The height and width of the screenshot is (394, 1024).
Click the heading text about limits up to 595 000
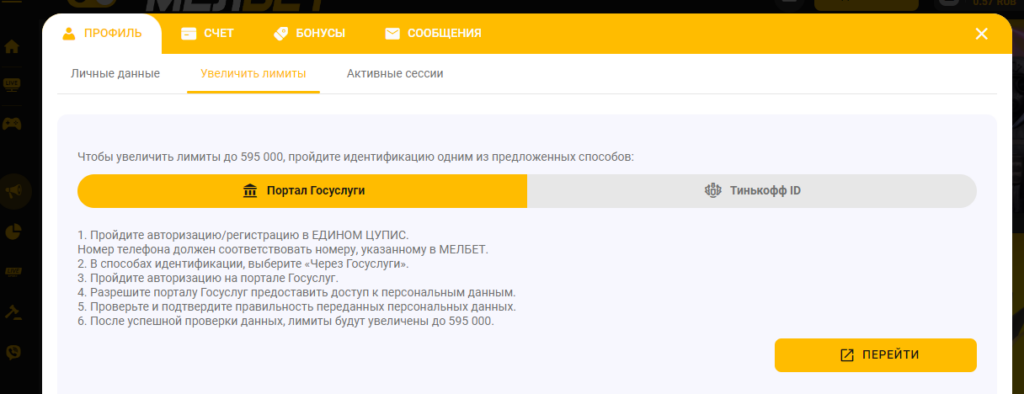pyautogui.click(x=356, y=157)
